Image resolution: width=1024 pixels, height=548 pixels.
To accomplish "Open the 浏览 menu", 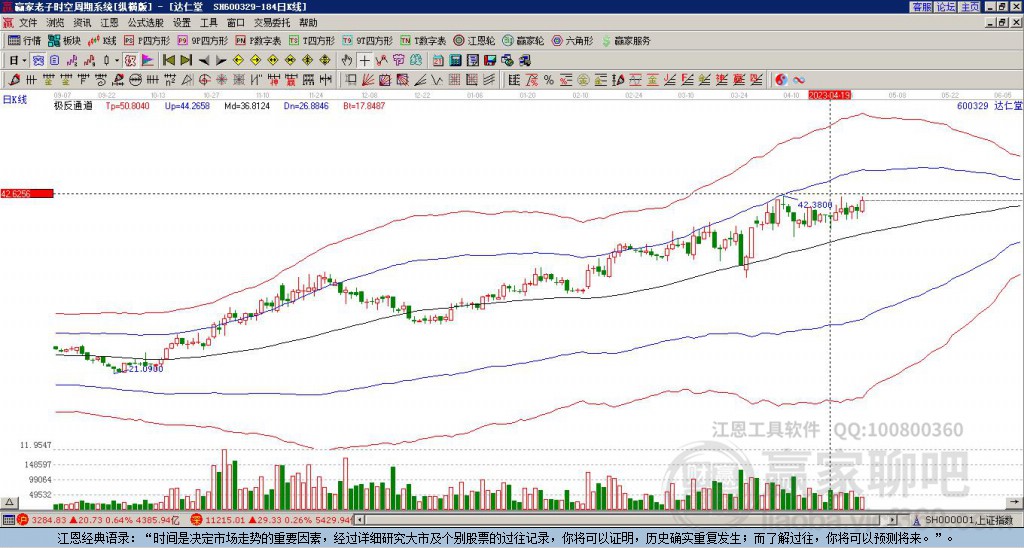I will tap(56, 23).
